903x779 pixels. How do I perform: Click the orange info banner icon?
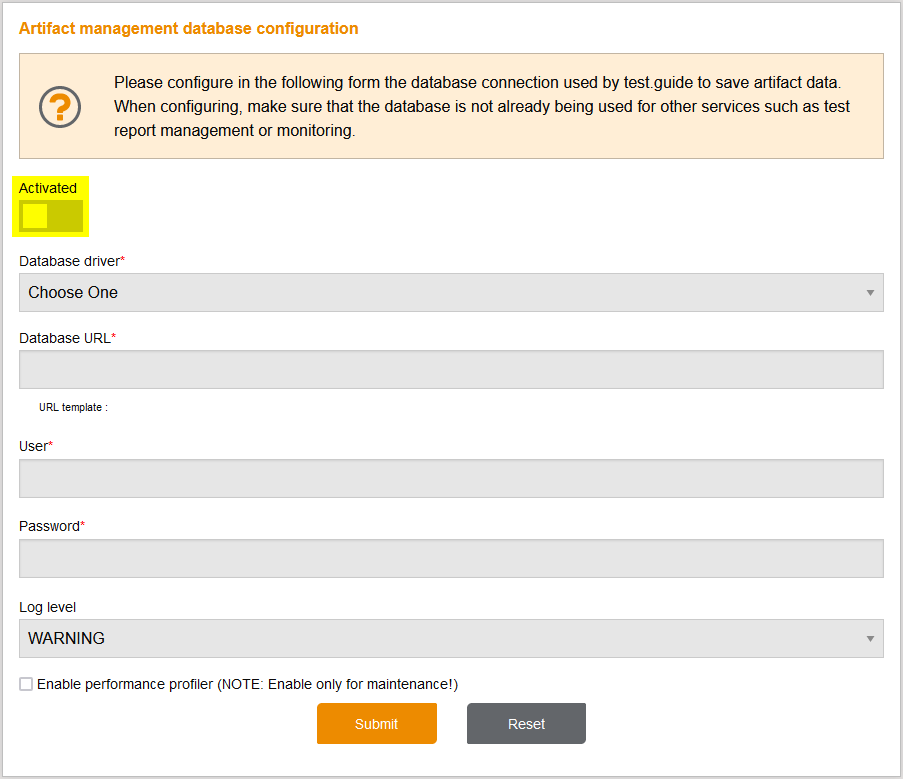pos(59,106)
